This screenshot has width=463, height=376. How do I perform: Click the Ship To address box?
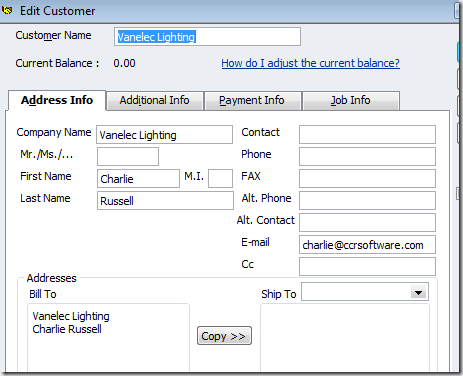click(345, 337)
